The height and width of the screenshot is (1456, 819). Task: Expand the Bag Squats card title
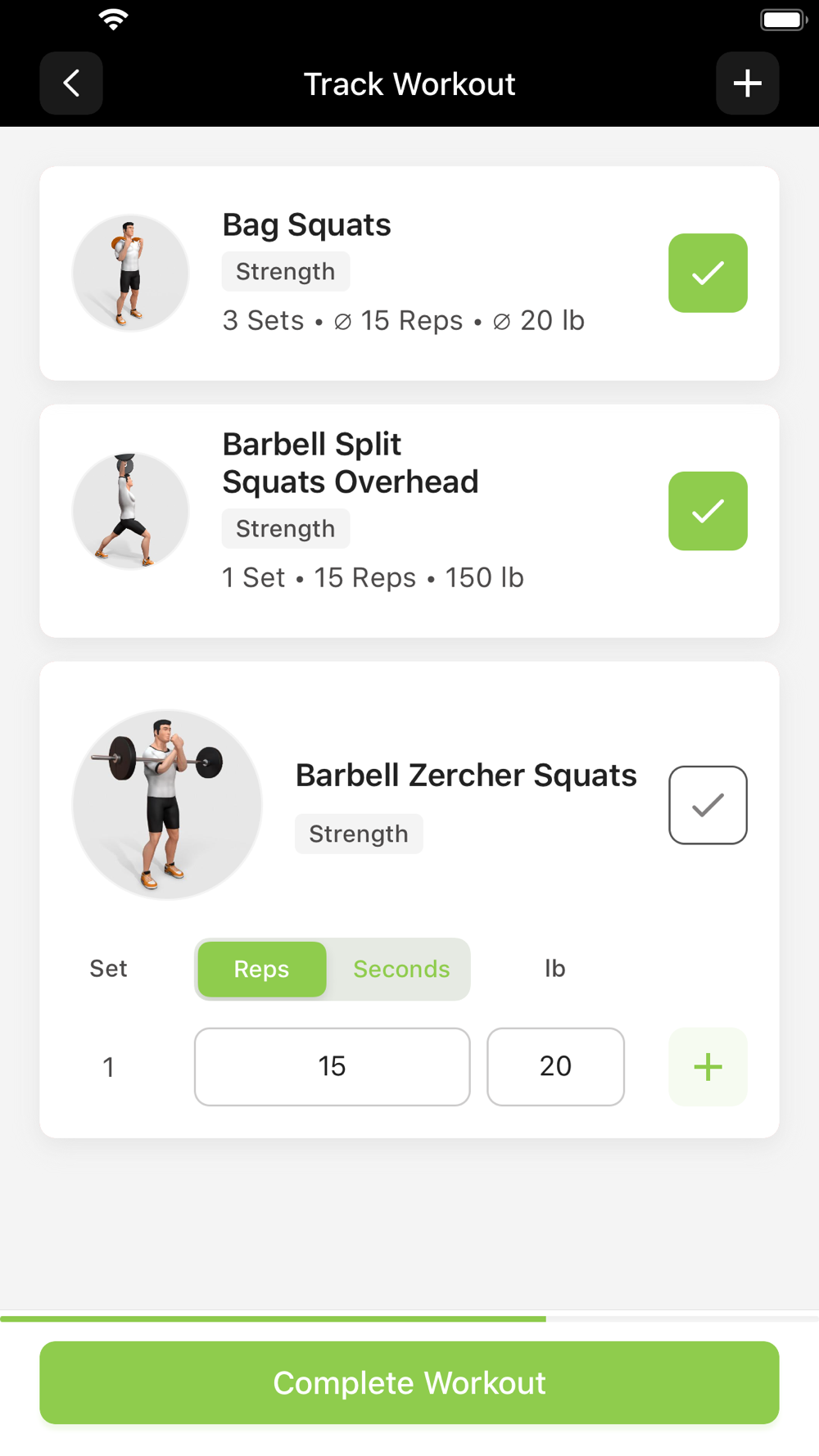coord(306,225)
